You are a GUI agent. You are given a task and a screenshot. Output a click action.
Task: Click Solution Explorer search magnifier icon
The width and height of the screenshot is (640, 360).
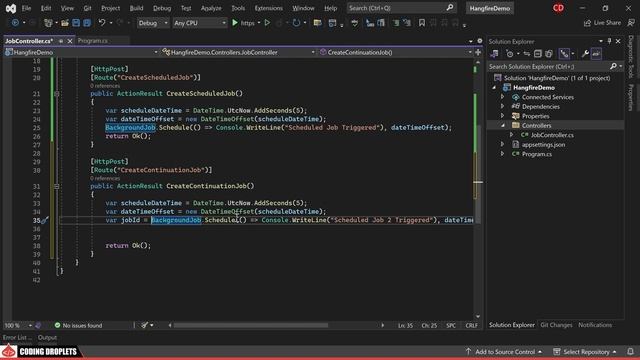tap(613, 67)
